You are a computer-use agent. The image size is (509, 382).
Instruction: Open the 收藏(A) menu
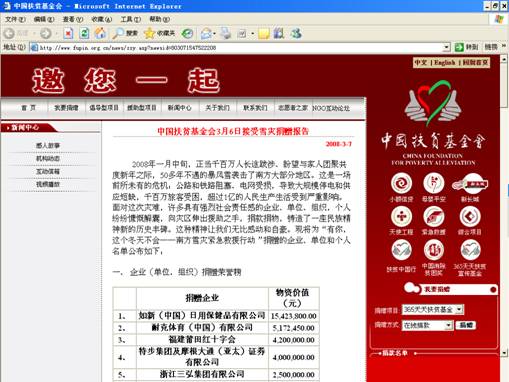102,19
